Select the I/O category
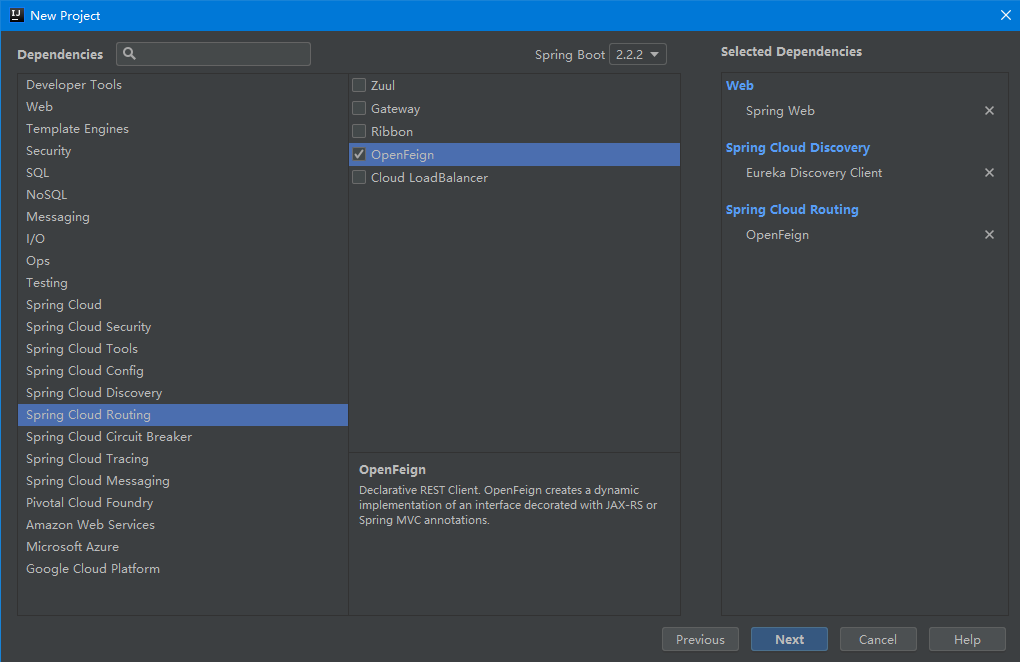Screen dimensions: 1020x662 183,239
